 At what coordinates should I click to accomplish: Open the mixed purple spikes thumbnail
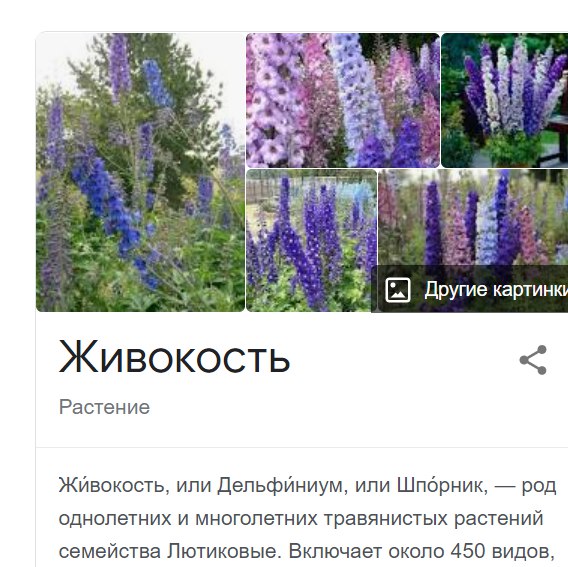tap(473, 217)
